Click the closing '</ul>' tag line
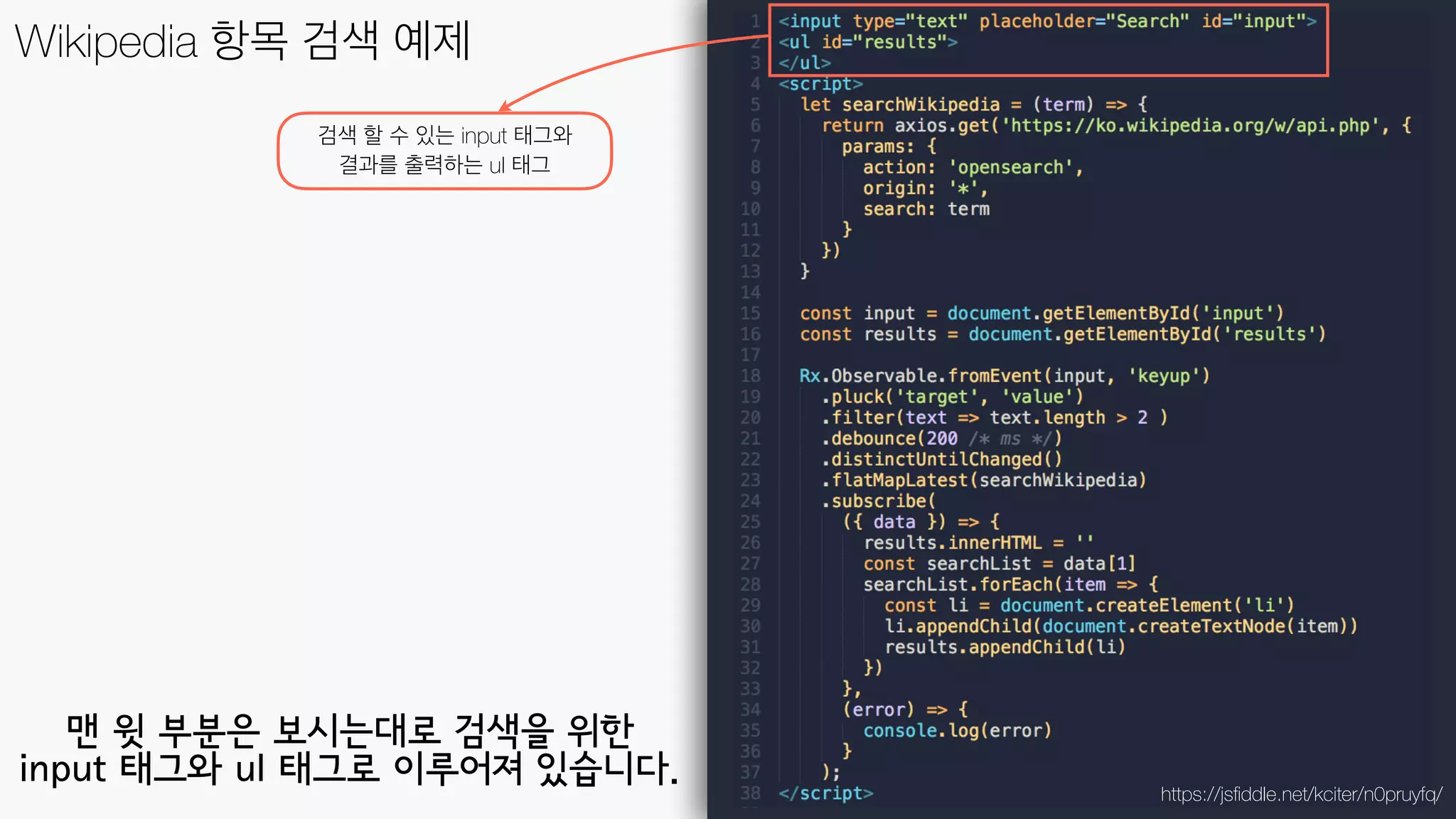 pyautogui.click(x=805, y=63)
